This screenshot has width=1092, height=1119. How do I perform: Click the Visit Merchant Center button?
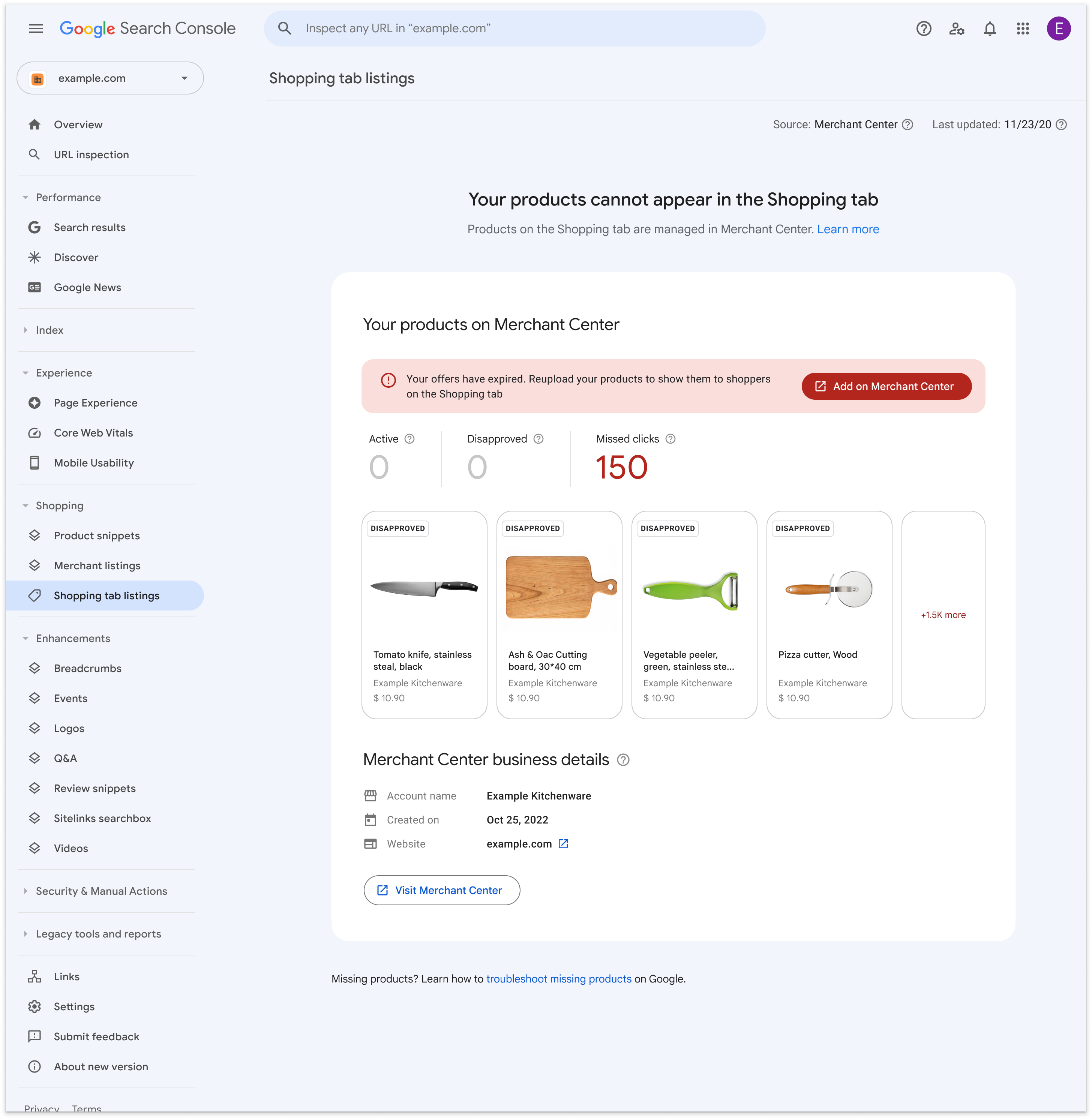coord(441,889)
